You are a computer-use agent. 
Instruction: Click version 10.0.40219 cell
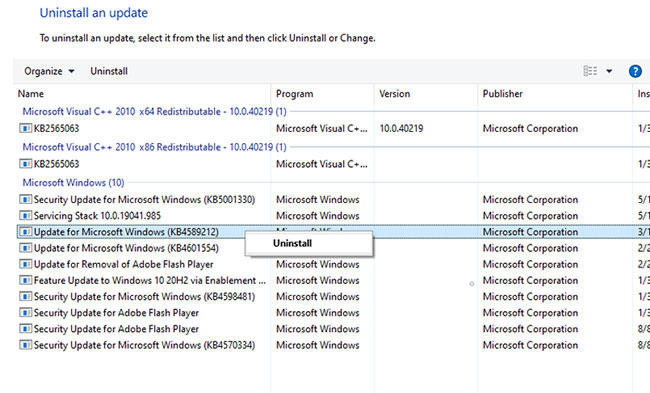coord(401,129)
